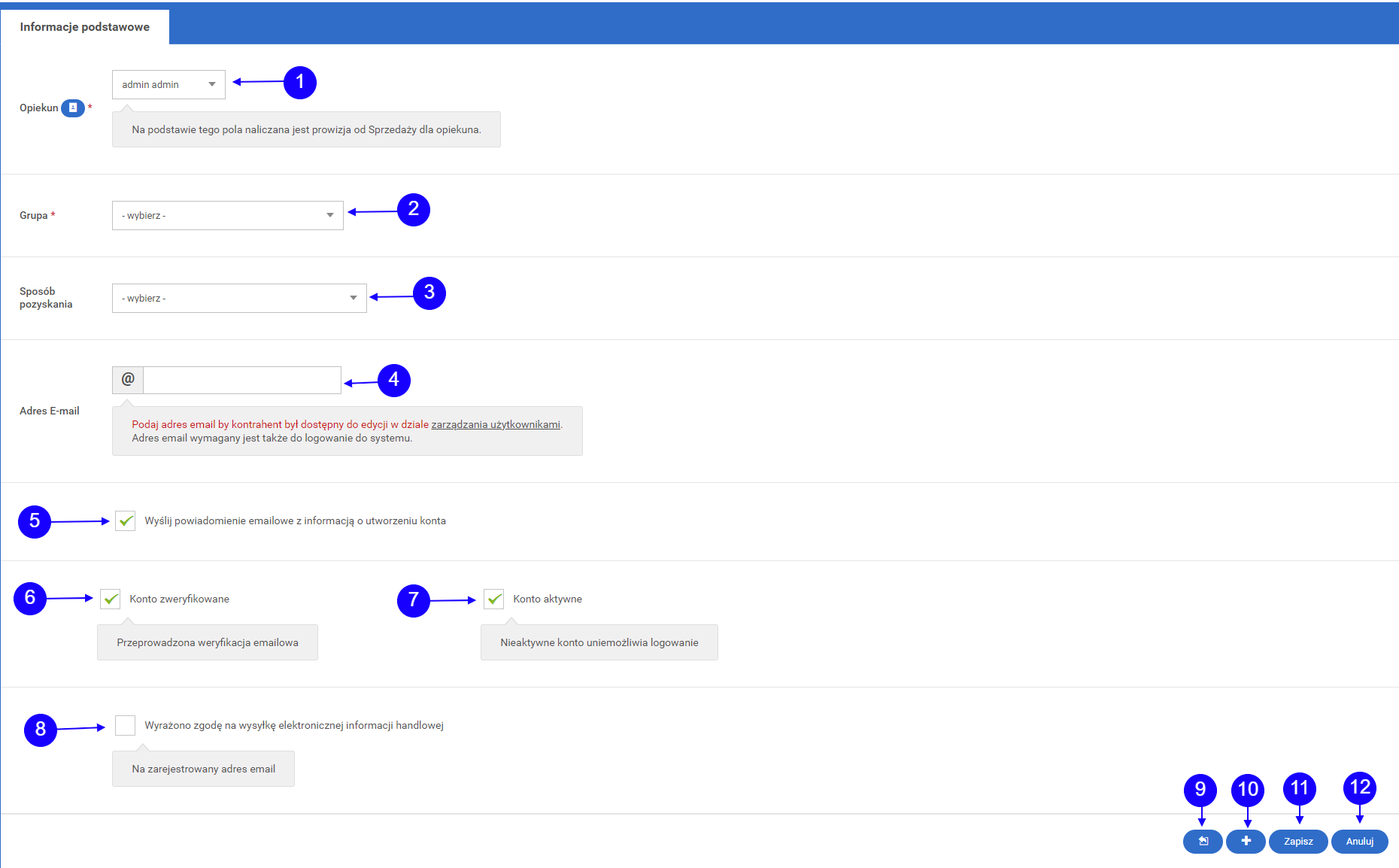1399x868 pixels.
Task: Click the Przeprowadzona weryfikacja emailowa hint box
Action: click(x=208, y=642)
